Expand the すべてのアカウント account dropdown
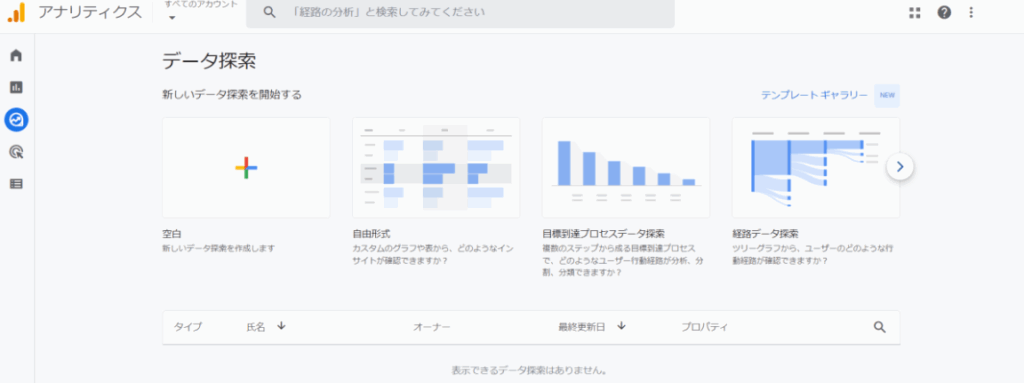The width and height of the screenshot is (1024, 383). [172, 18]
